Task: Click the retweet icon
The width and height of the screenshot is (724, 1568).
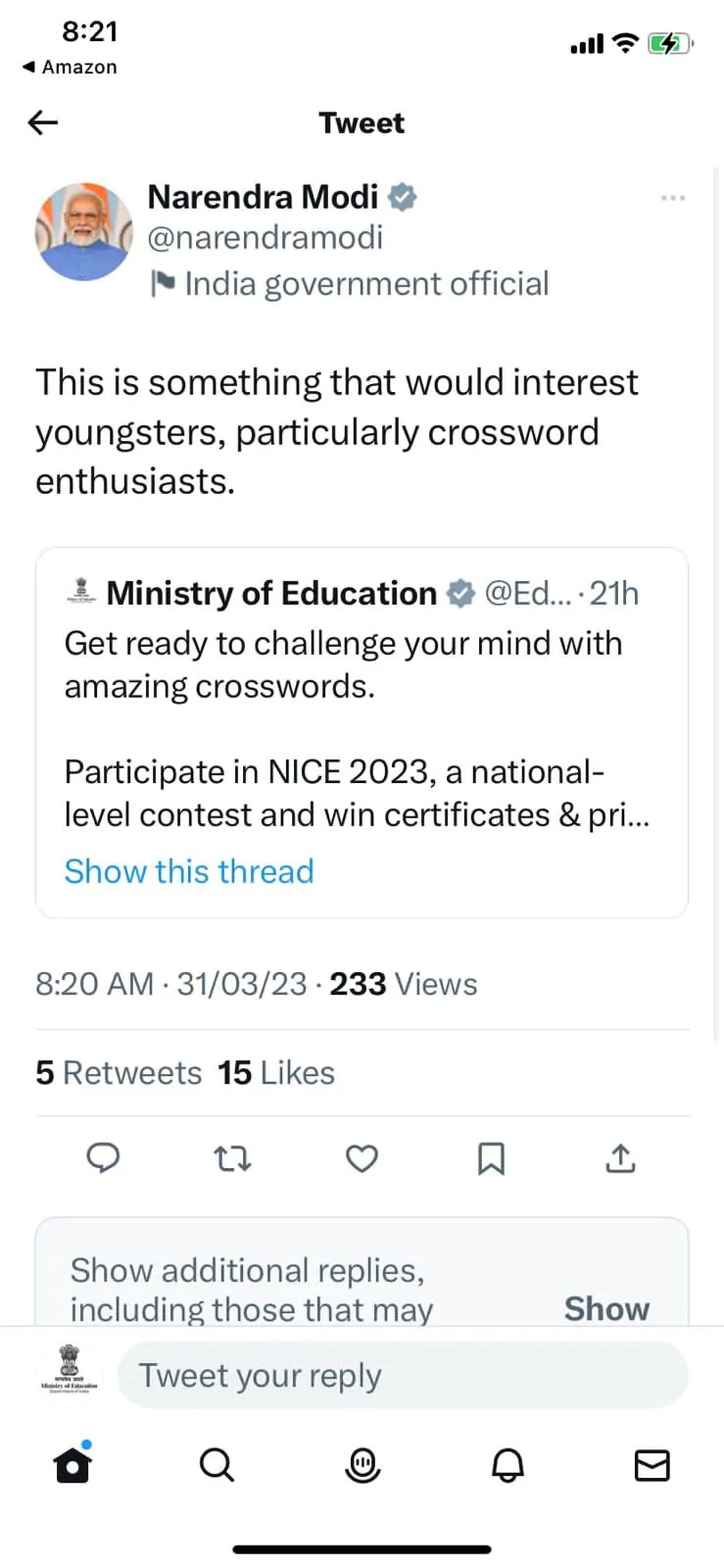Action: pos(232,1158)
